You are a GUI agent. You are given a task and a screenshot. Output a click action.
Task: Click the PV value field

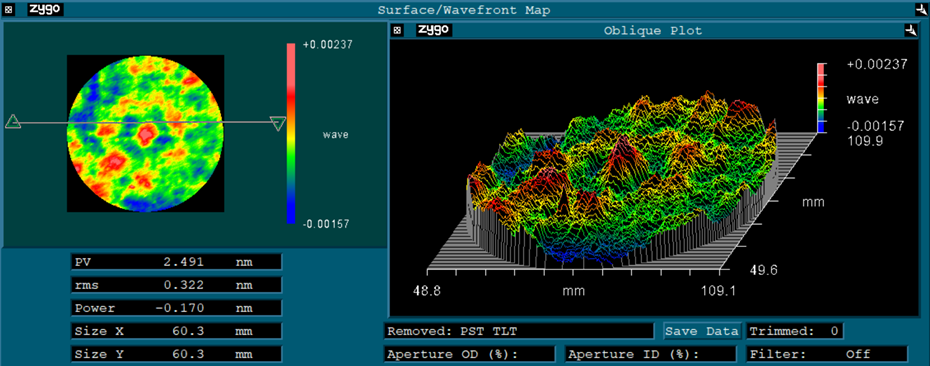click(176, 262)
